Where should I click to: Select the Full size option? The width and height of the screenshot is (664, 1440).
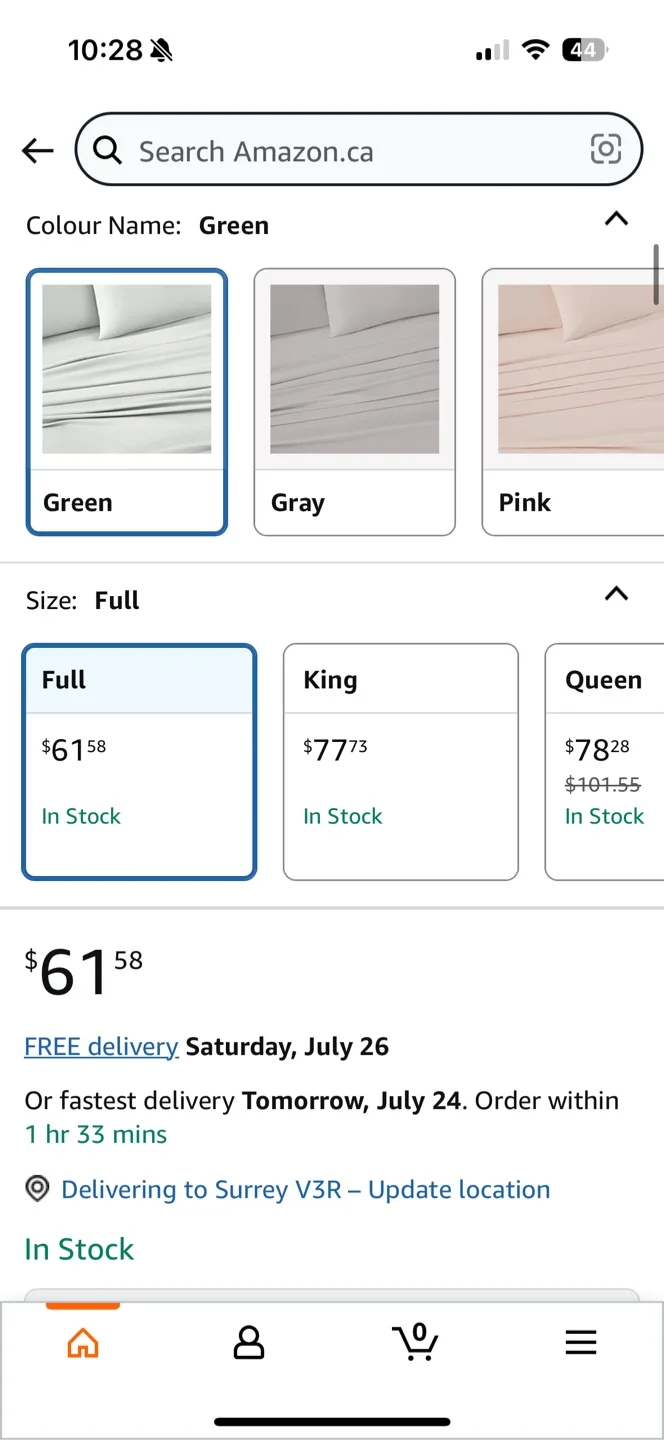139,762
